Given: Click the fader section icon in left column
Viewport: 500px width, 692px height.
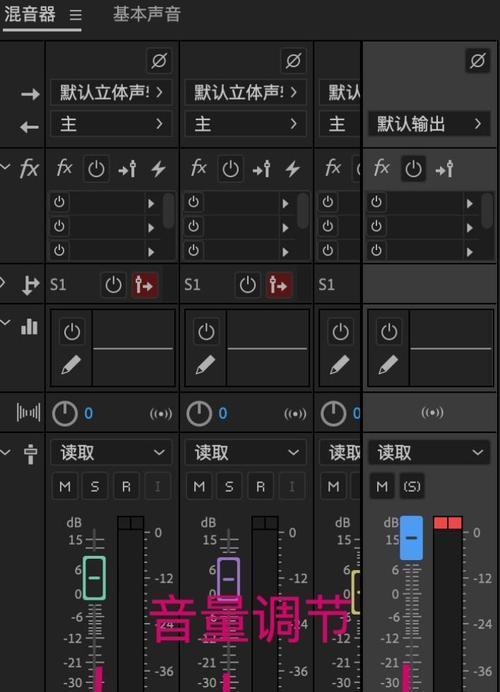Looking at the screenshot, I should [30, 454].
